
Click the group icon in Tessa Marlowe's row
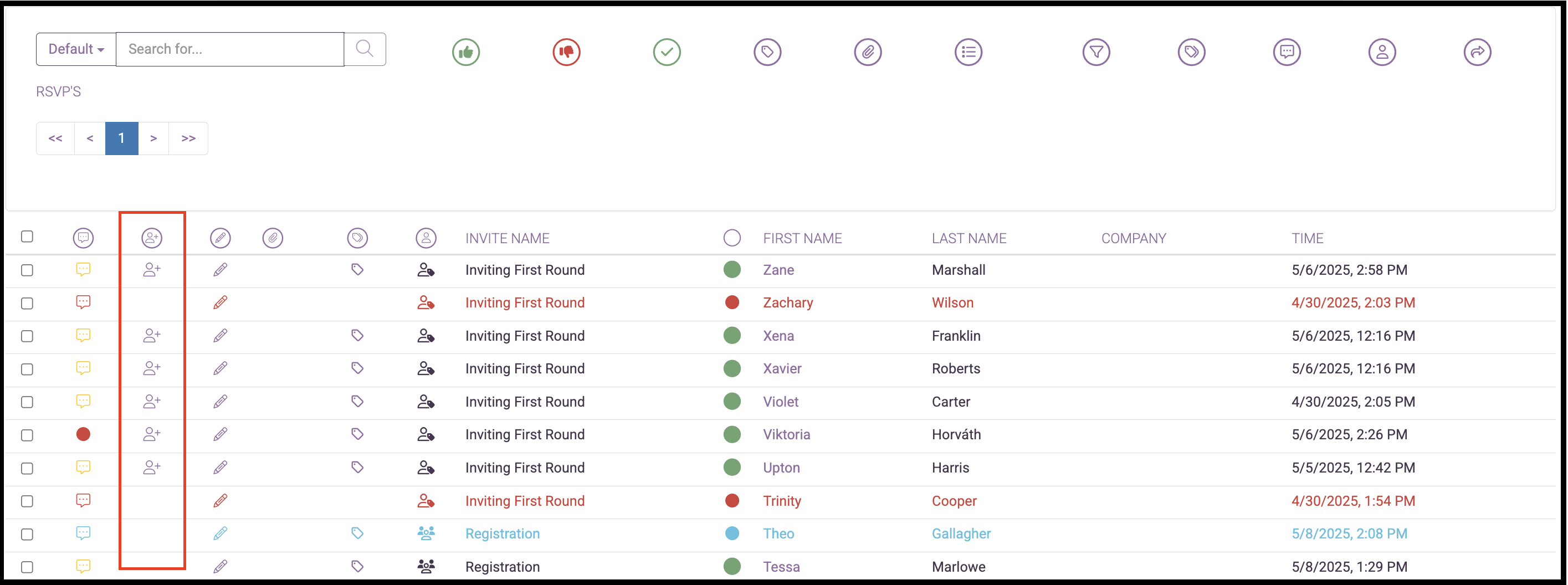[x=426, y=567]
